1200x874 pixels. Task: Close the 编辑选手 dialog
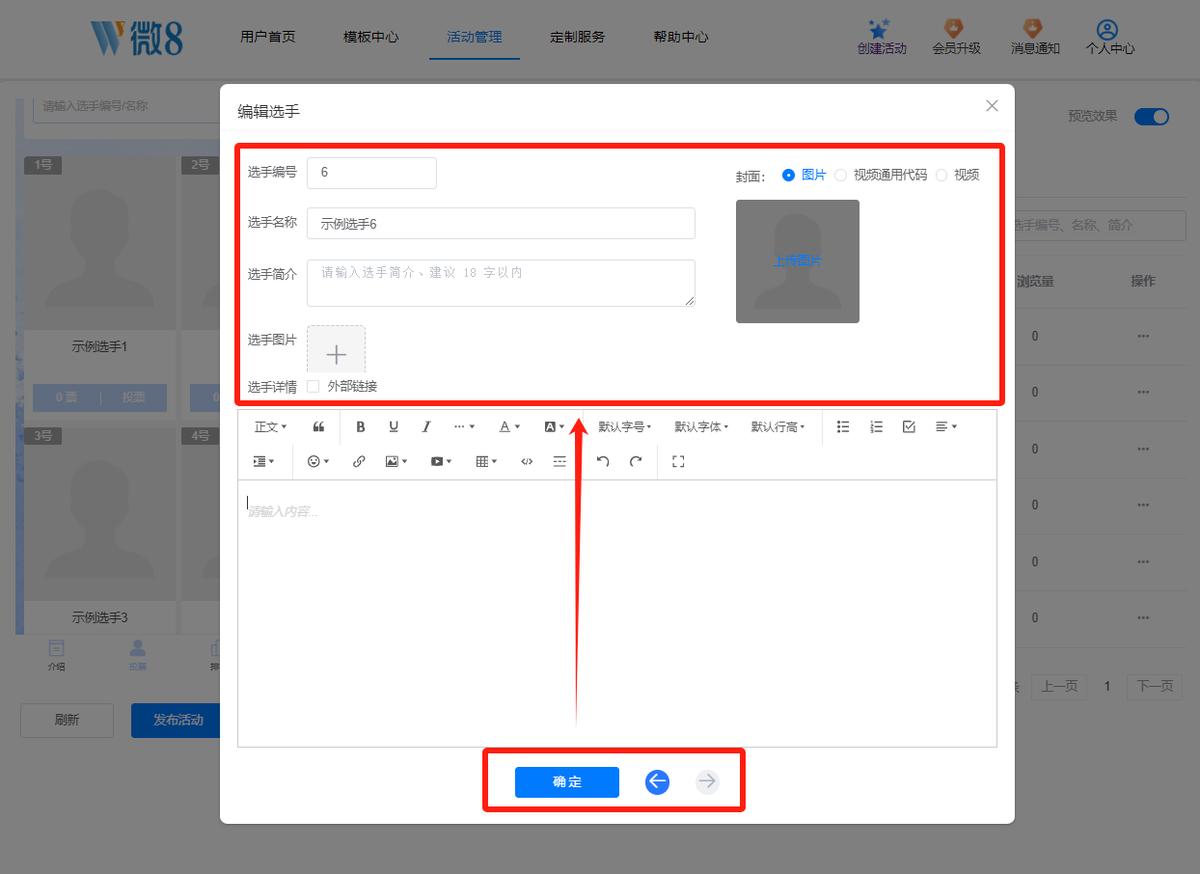click(992, 106)
